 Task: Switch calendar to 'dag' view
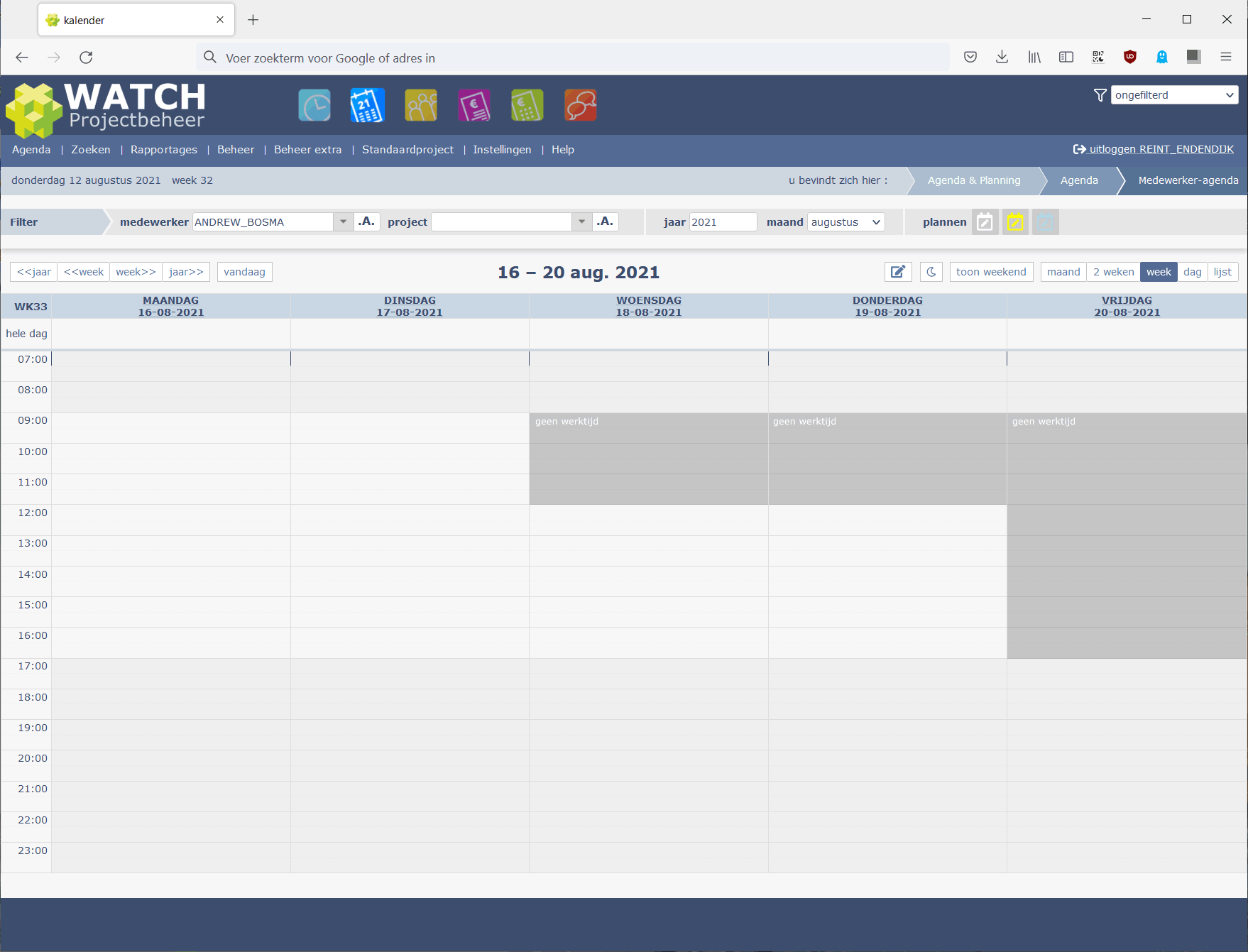coord(1192,272)
